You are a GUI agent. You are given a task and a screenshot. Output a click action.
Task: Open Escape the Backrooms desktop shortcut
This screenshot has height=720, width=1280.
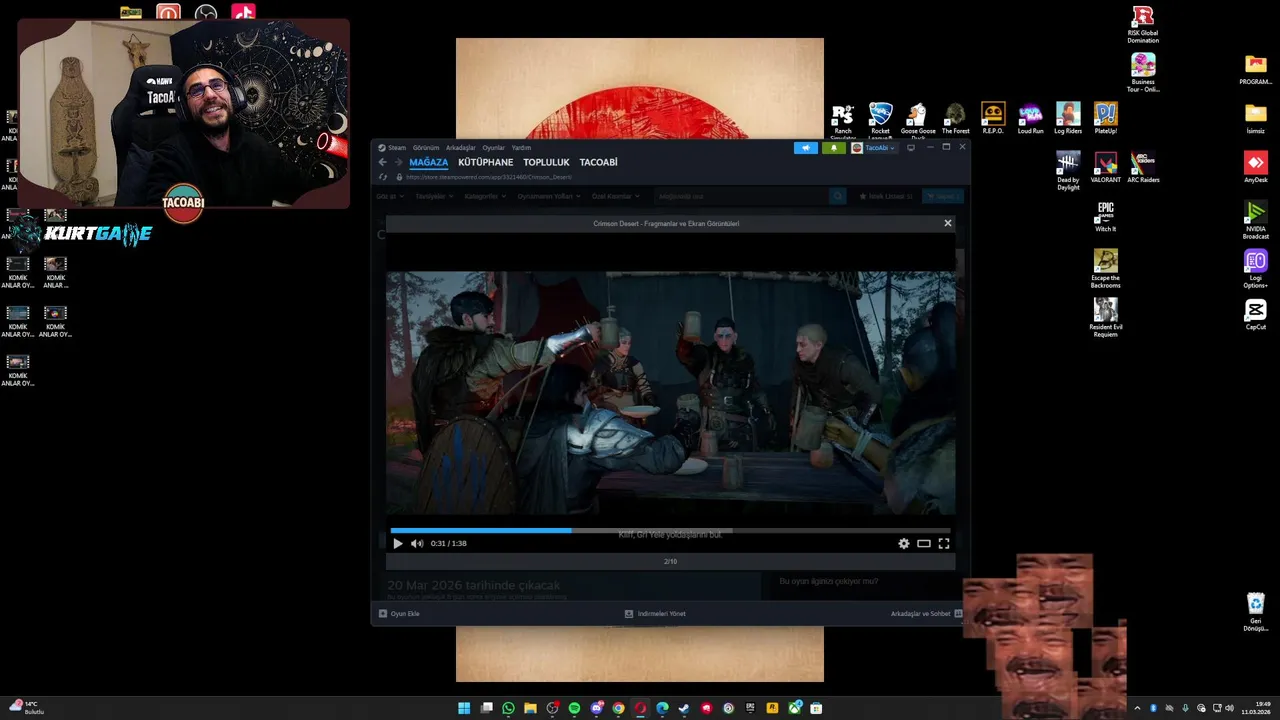point(1106,268)
